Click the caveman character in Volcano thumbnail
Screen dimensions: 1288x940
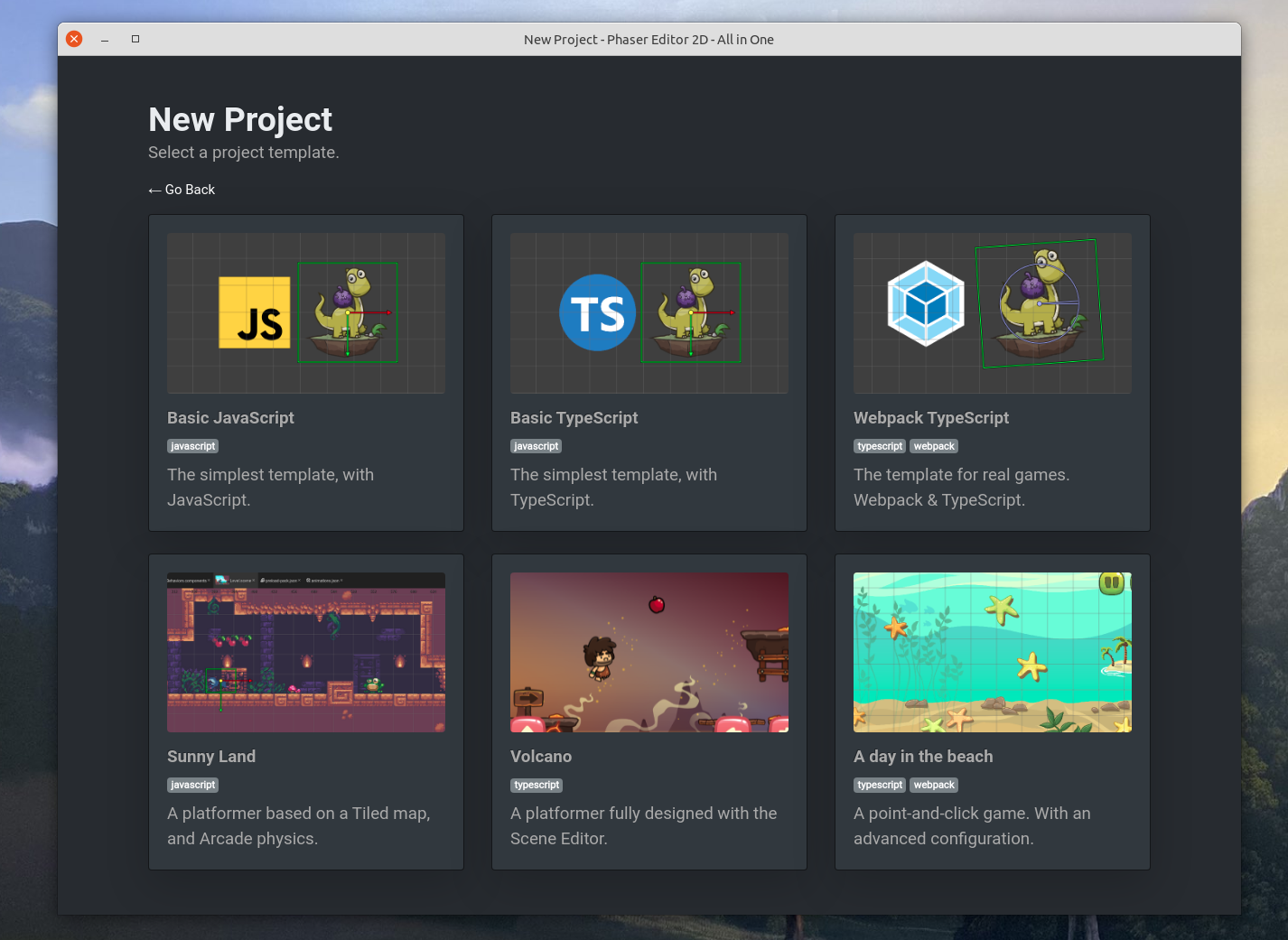(600, 657)
